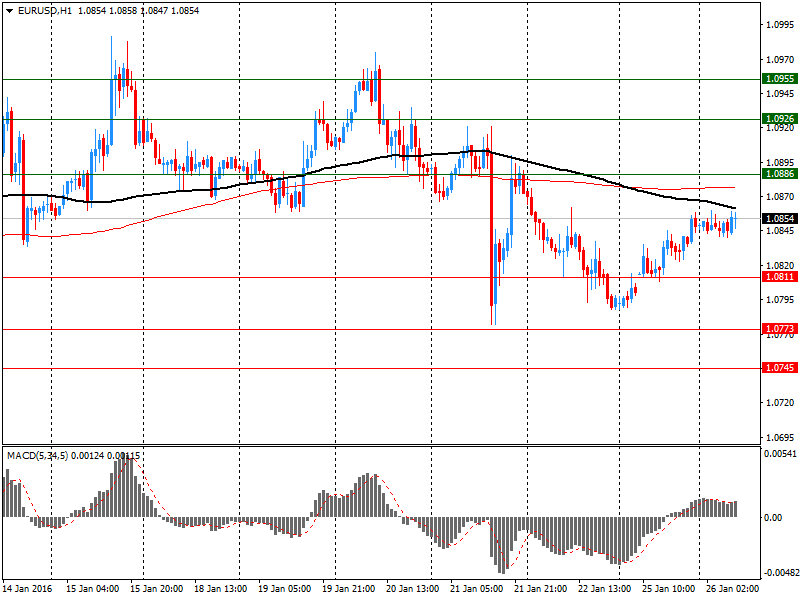Click the current price 1.0854 label
The height and width of the screenshot is (600, 800).
coord(779,218)
